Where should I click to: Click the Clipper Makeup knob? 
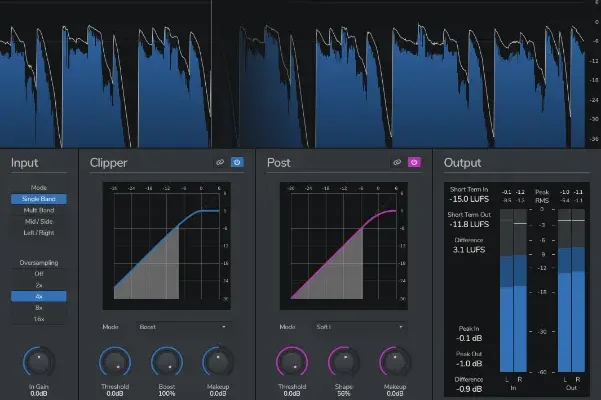tap(217, 361)
